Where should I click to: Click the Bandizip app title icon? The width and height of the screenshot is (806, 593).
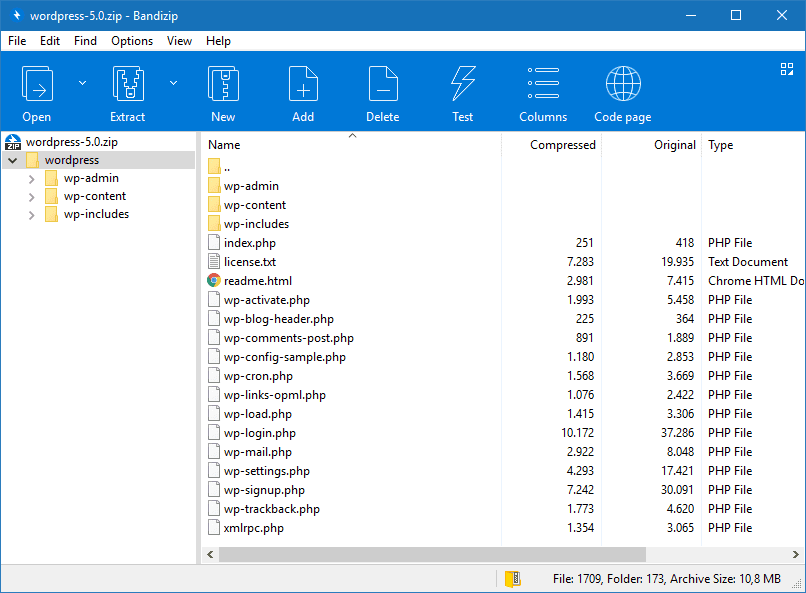(x=16, y=15)
